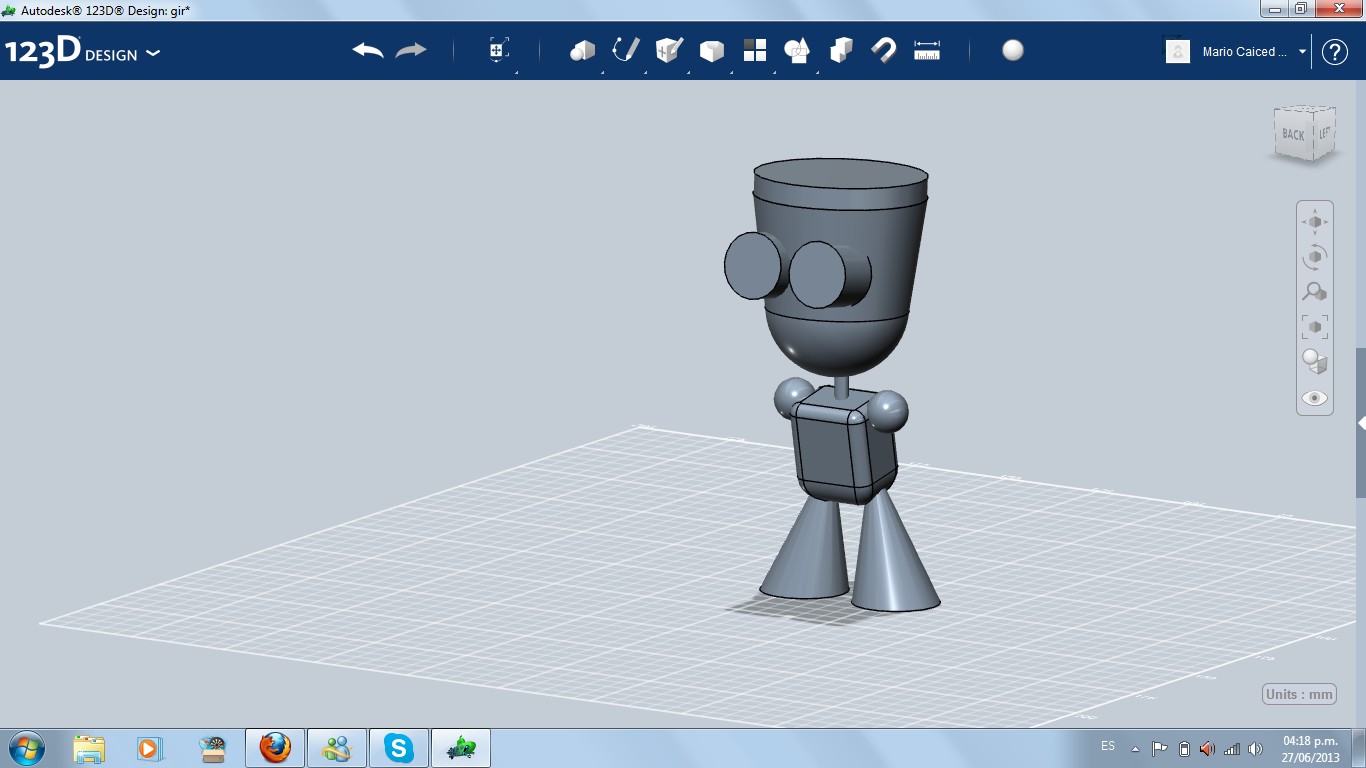Show hidden system tray icons
Screen dimensions: 1366x768
(x=1135, y=748)
